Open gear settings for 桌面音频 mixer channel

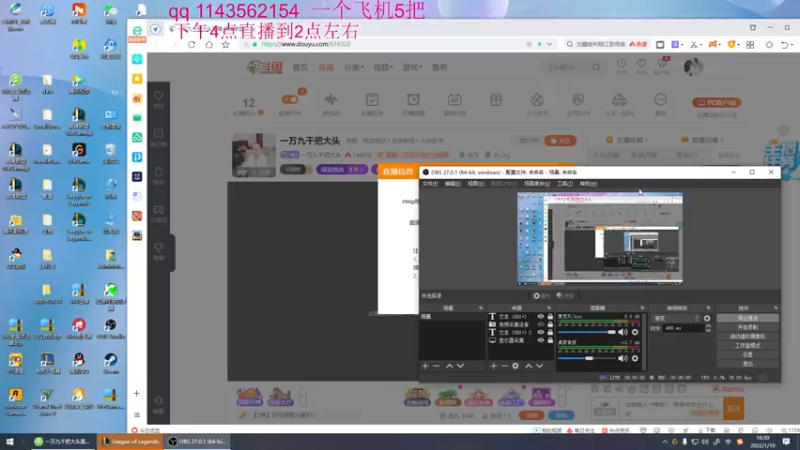pyautogui.click(x=635, y=359)
